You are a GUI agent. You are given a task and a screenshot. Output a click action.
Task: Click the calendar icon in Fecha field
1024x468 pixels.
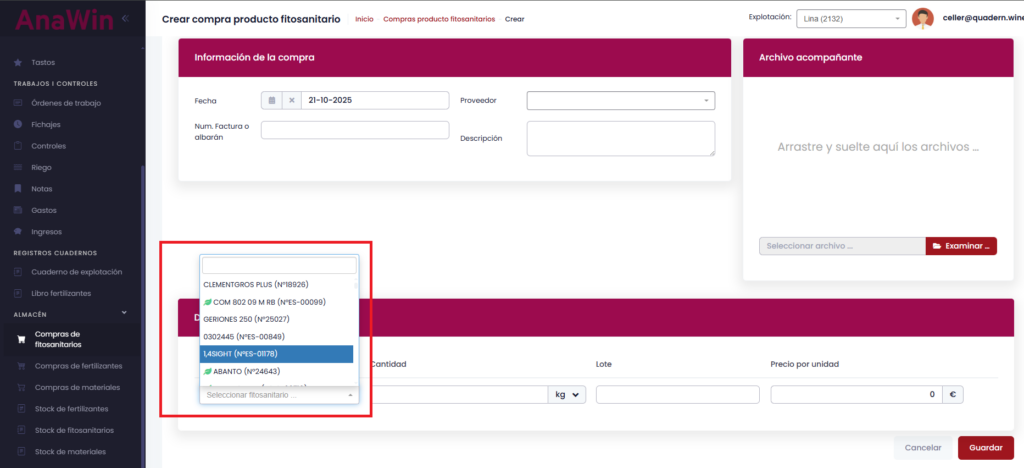(x=271, y=101)
